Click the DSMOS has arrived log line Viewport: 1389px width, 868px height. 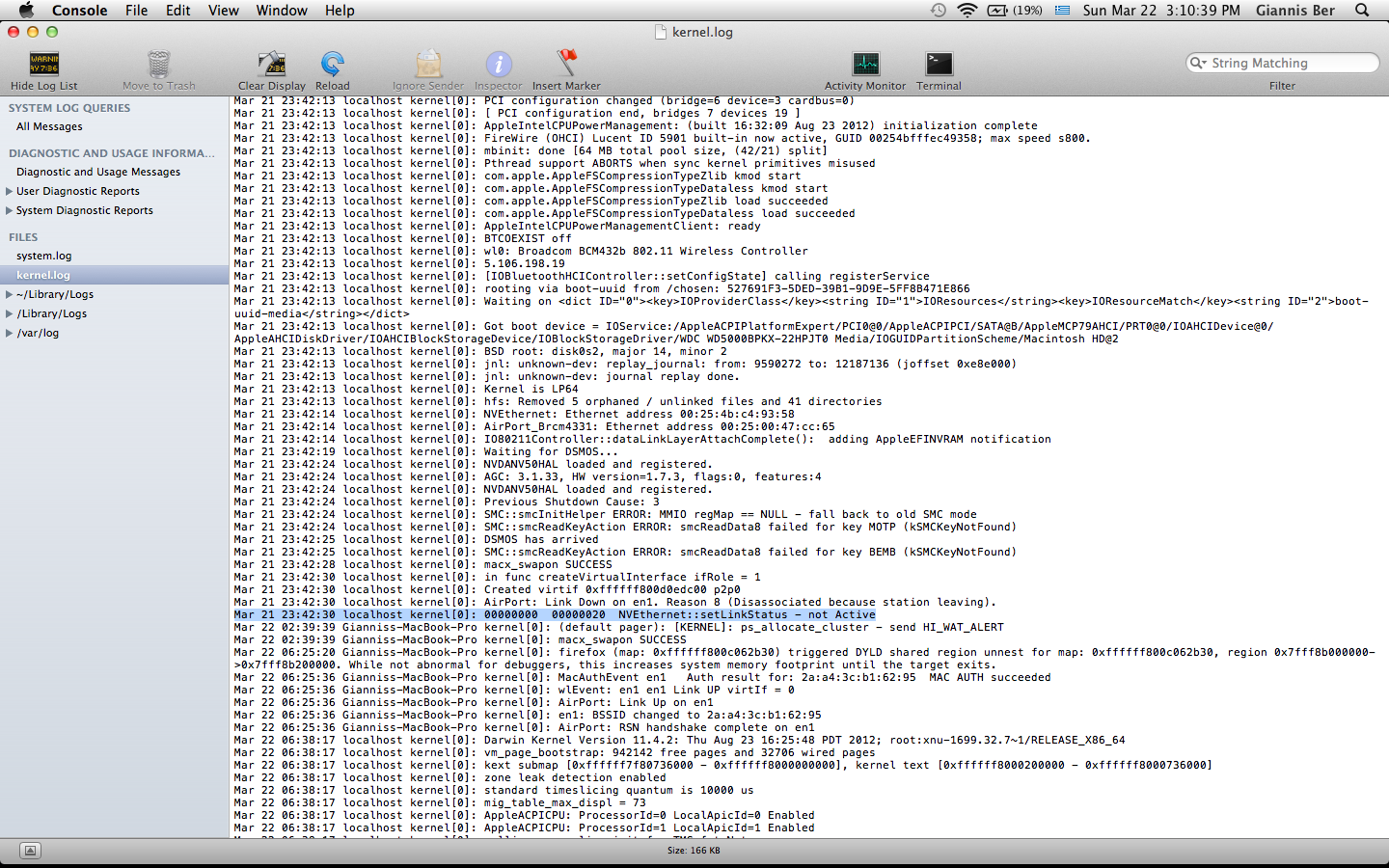click(416, 539)
